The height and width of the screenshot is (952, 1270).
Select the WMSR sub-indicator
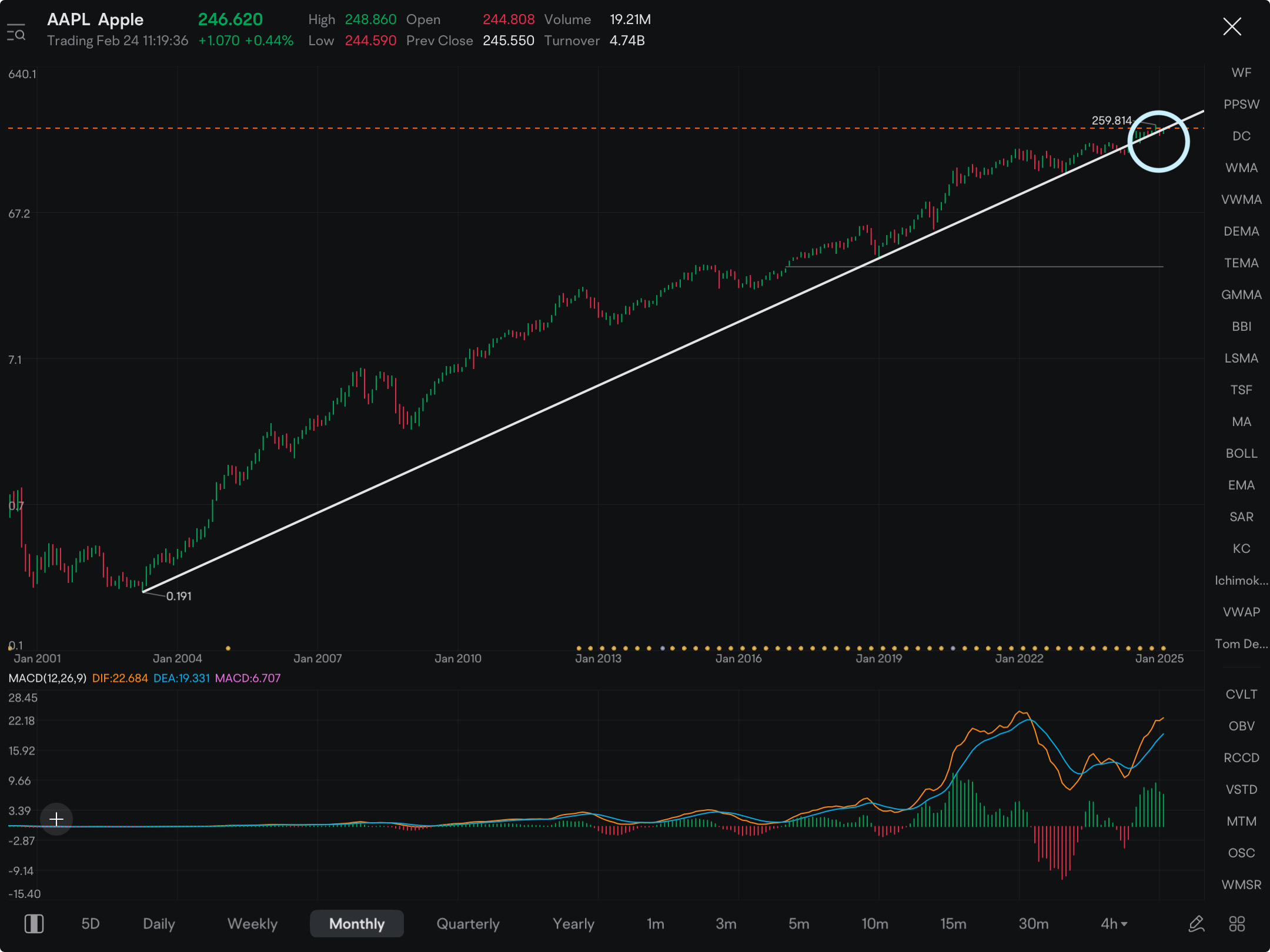click(x=1241, y=884)
